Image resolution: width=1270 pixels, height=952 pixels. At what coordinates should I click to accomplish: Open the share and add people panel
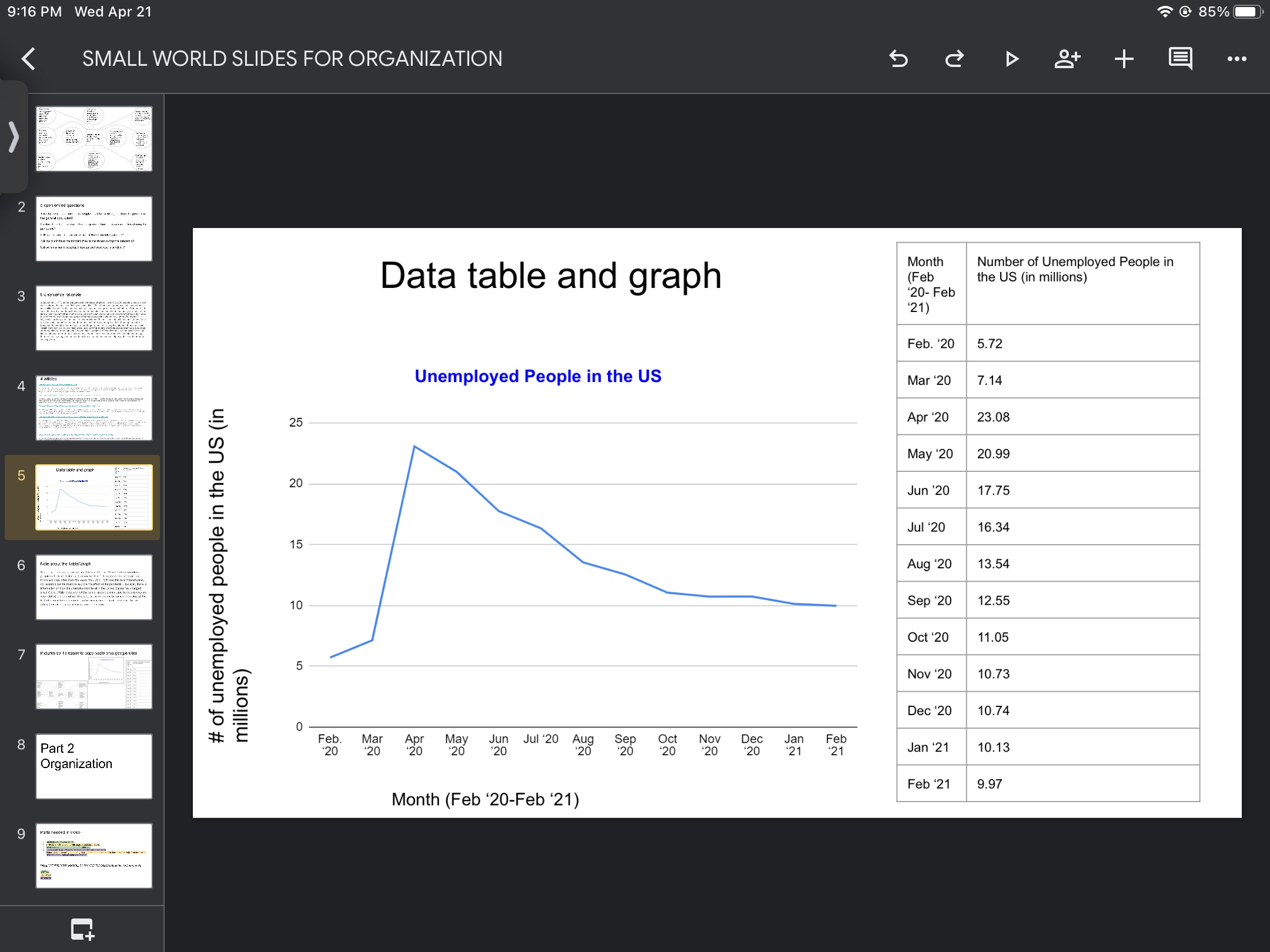click(1067, 59)
